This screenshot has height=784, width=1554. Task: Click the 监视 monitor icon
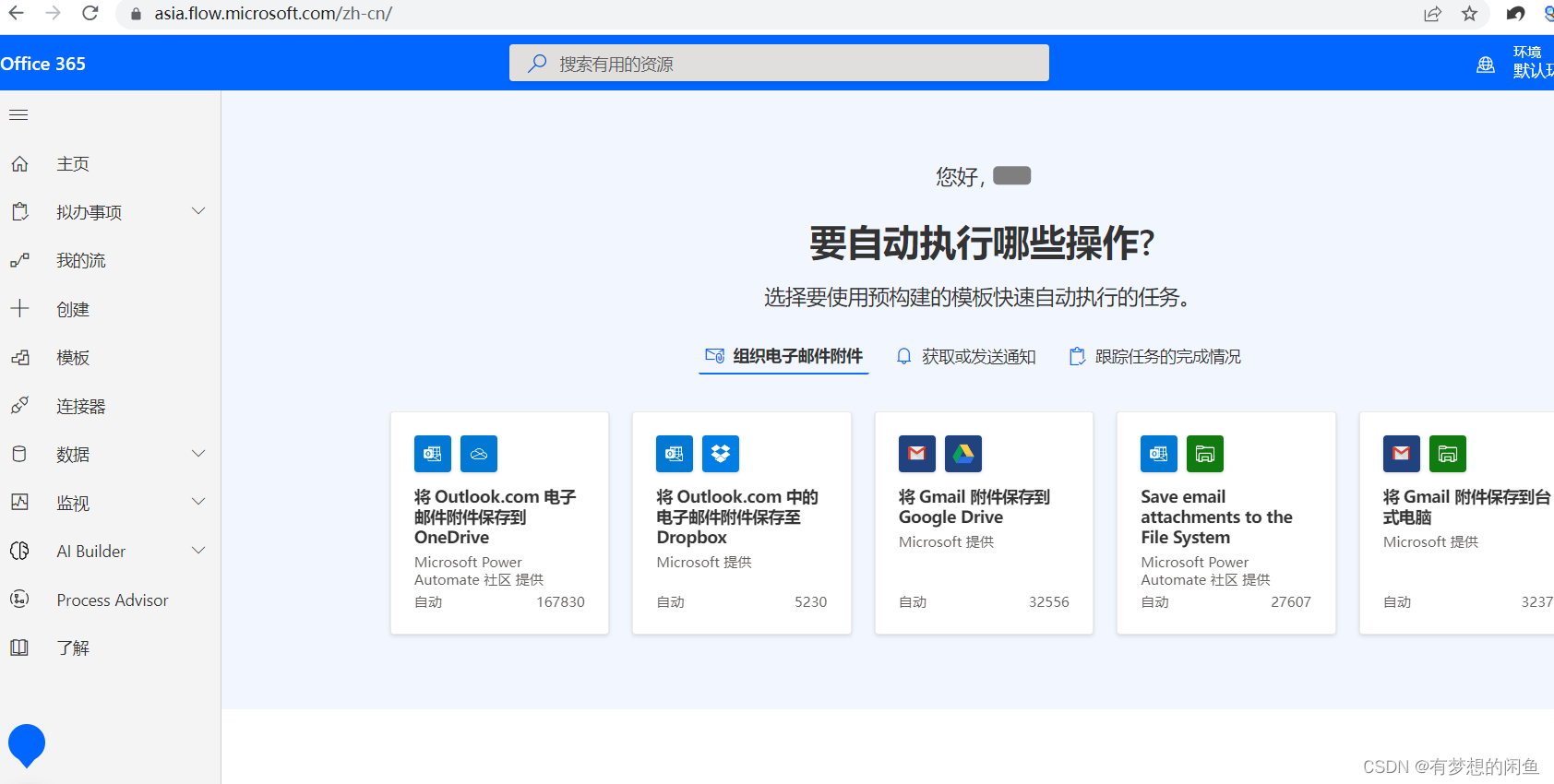[19, 503]
